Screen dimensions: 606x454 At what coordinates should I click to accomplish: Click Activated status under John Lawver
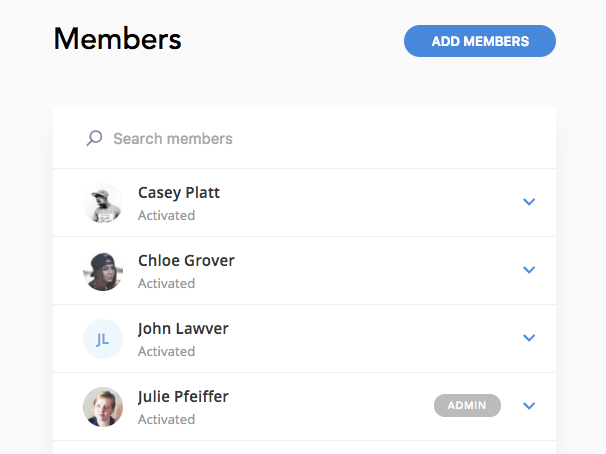[x=167, y=352]
